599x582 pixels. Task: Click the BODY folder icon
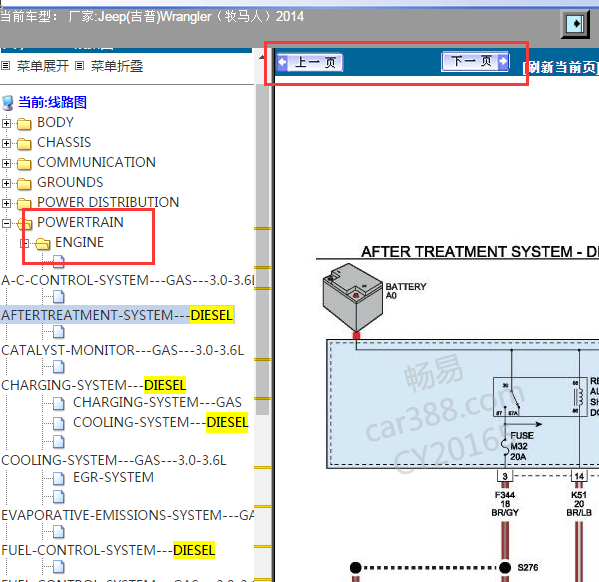point(24,124)
